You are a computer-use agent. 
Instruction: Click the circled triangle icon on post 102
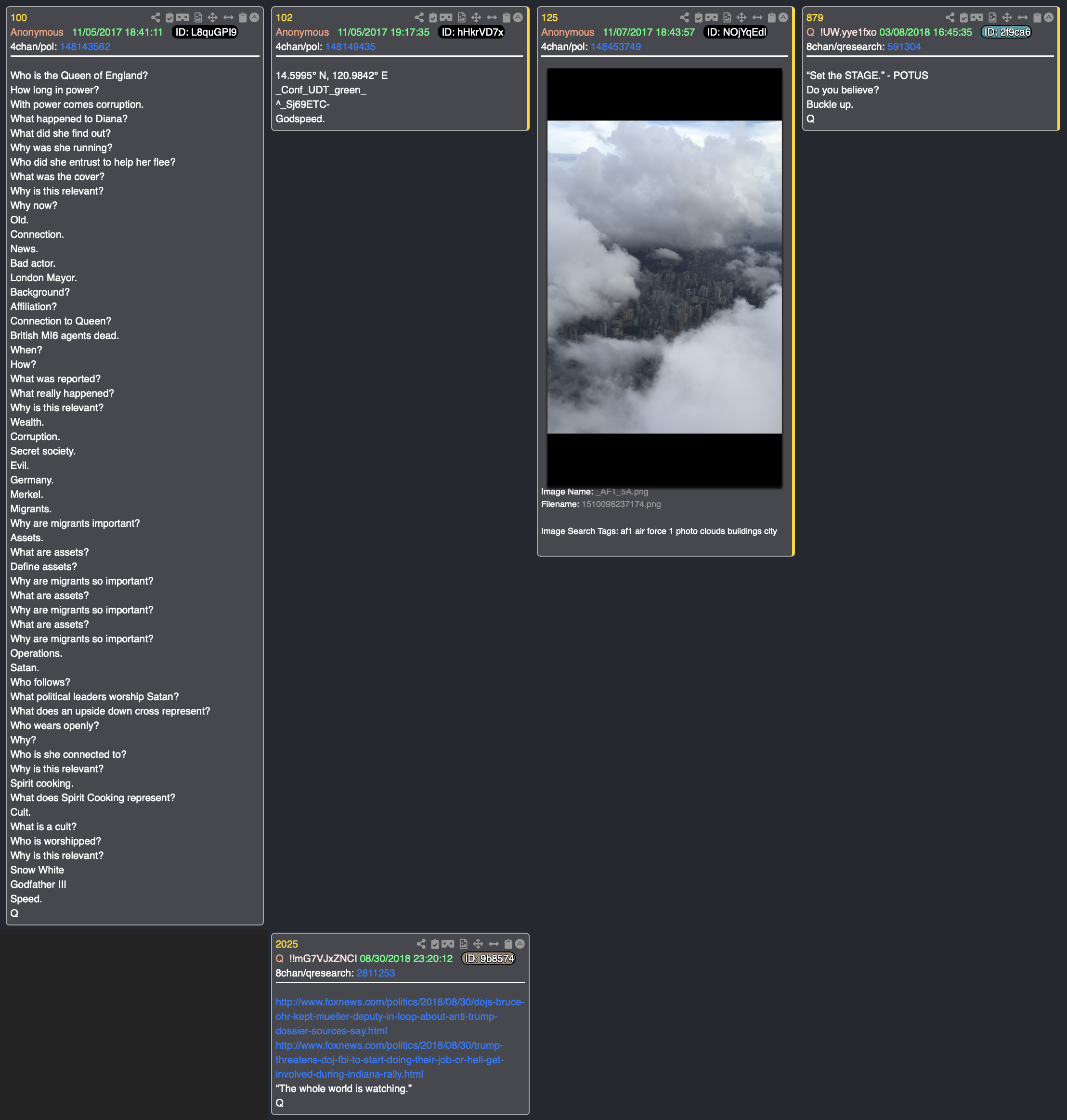(x=518, y=18)
